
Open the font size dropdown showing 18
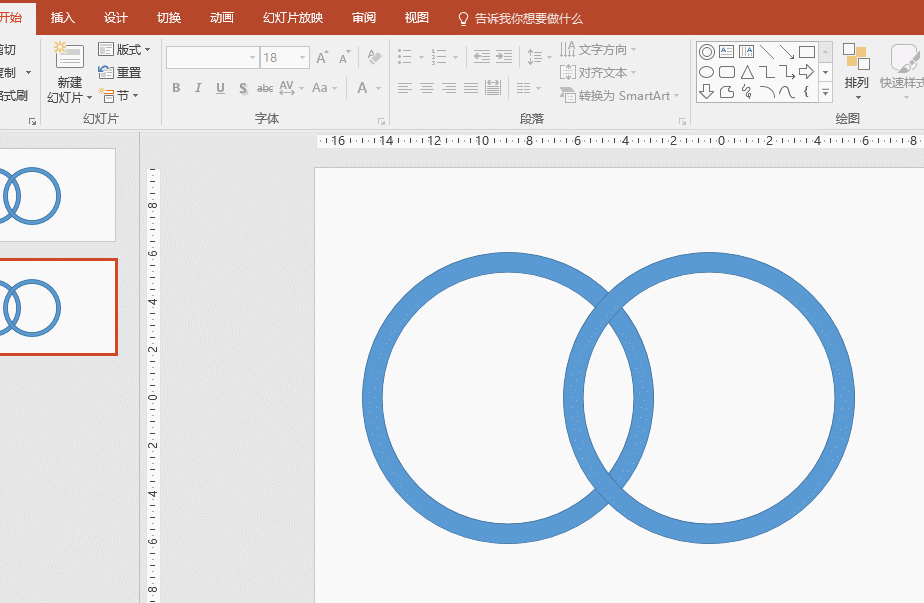pos(302,58)
